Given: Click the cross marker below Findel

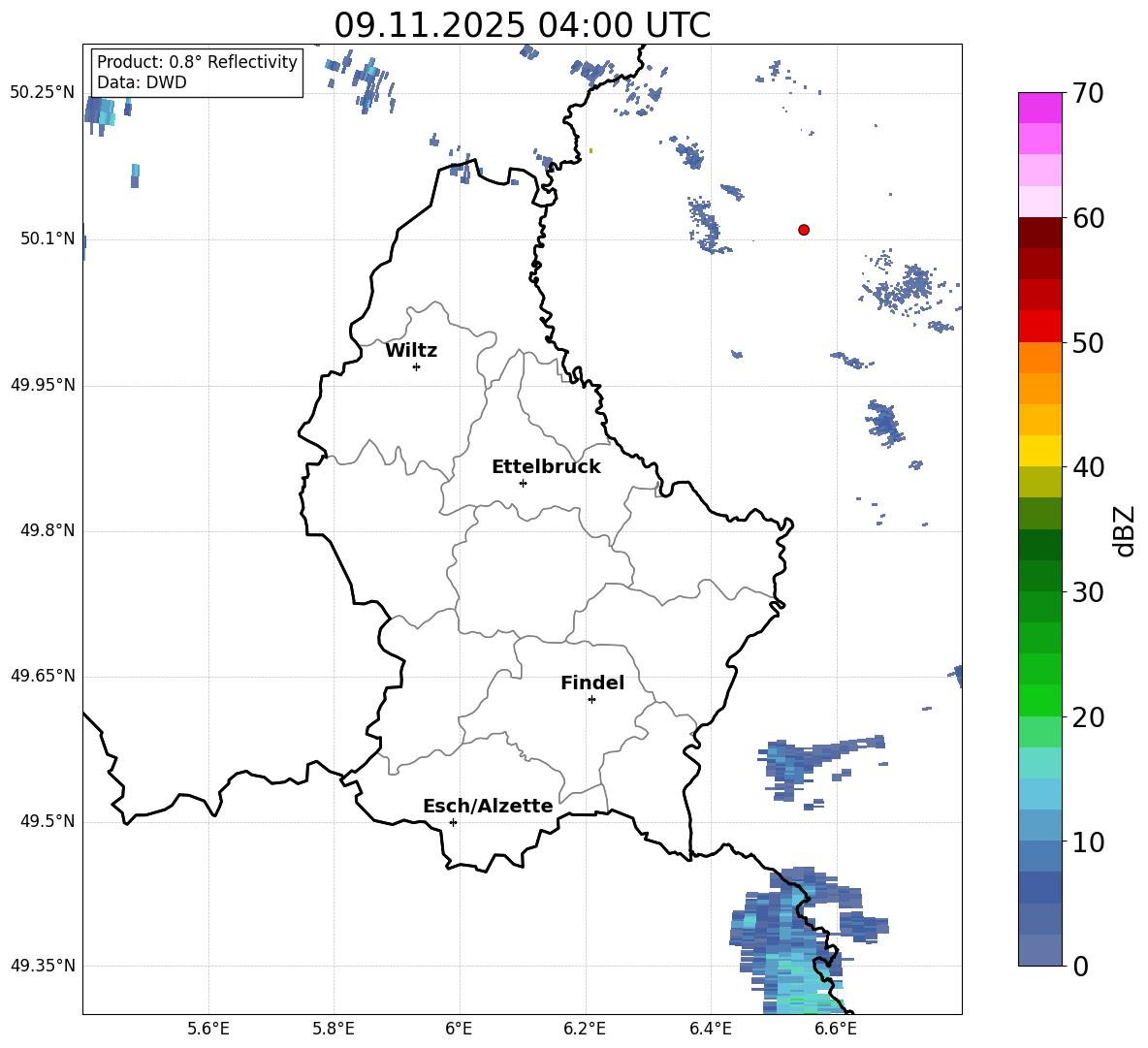Looking at the screenshot, I should [x=591, y=700].
